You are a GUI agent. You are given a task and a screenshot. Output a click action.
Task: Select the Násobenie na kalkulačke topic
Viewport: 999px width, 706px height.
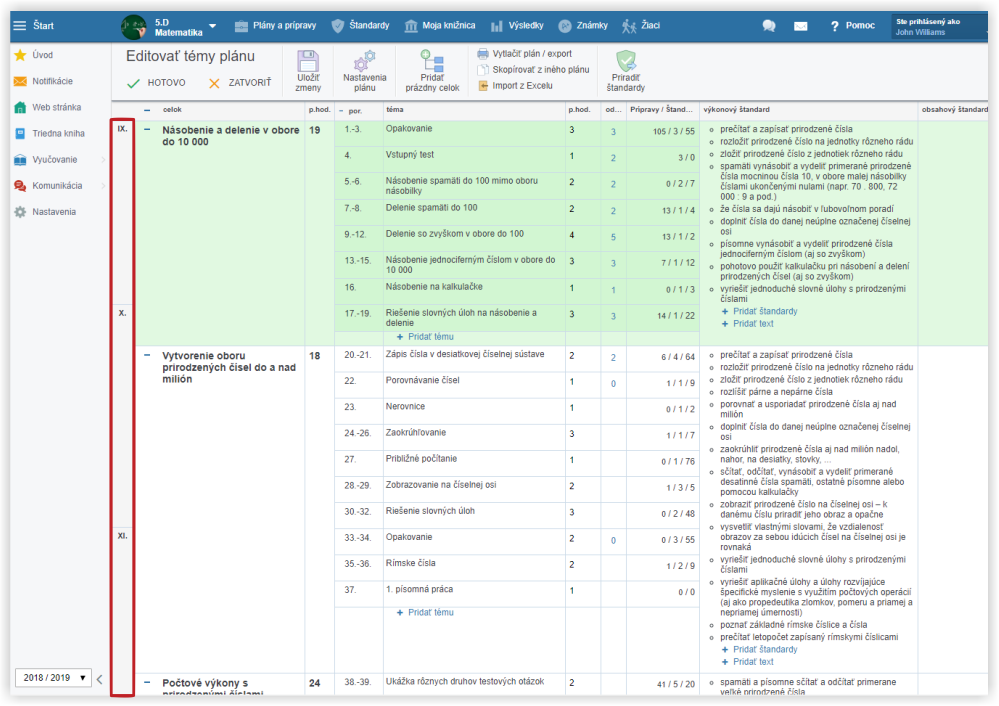(434, 287)
